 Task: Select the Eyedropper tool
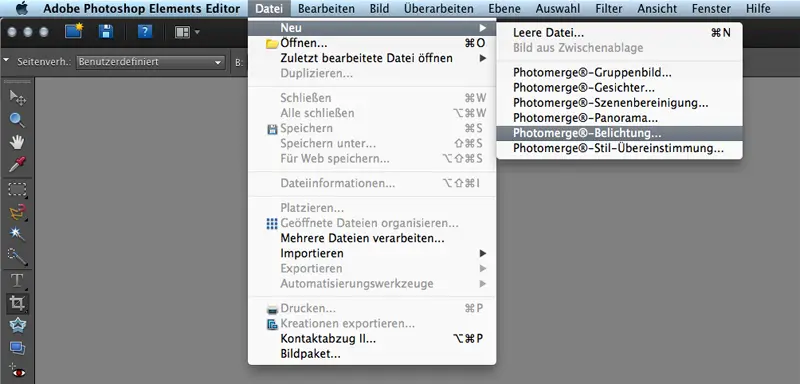tap(17, 165)
